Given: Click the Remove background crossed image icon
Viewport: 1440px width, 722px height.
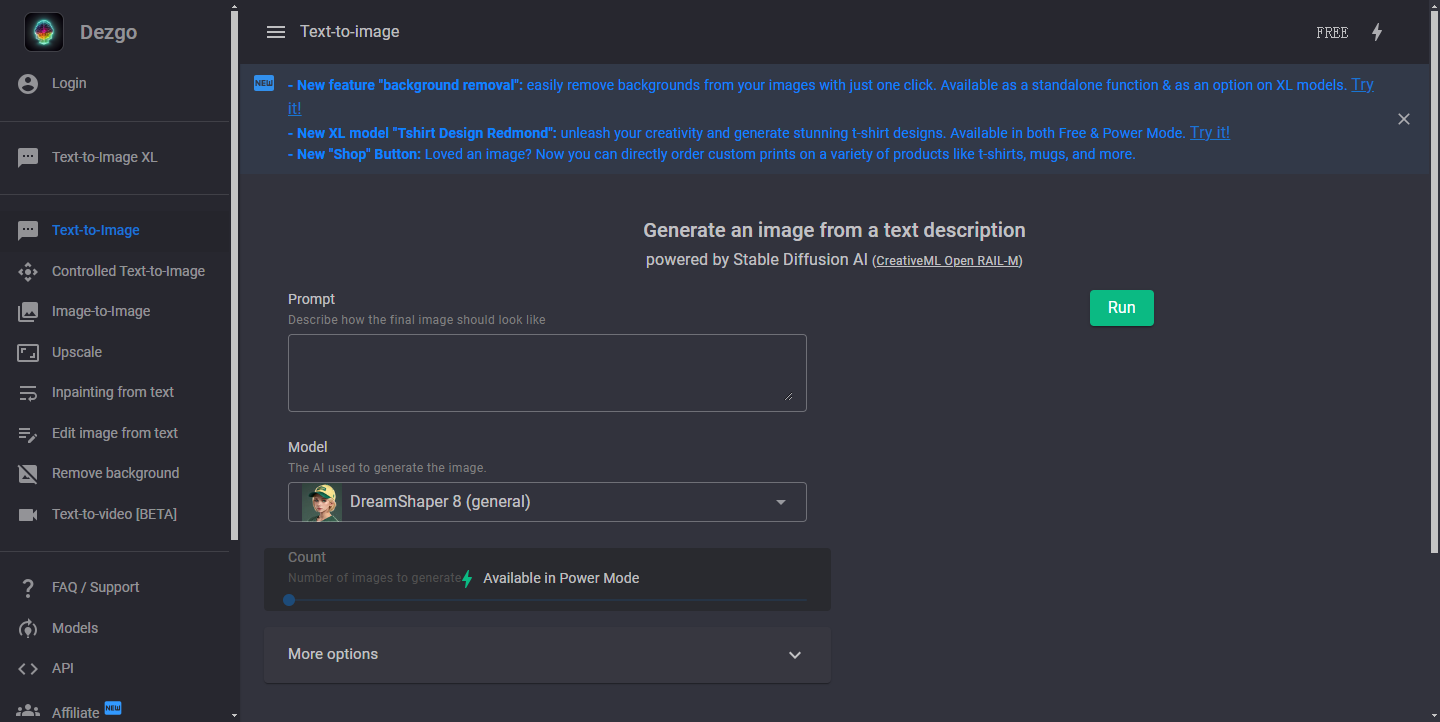Looking at the screenshot, I should pyautogui.click(x=28, y=474).
